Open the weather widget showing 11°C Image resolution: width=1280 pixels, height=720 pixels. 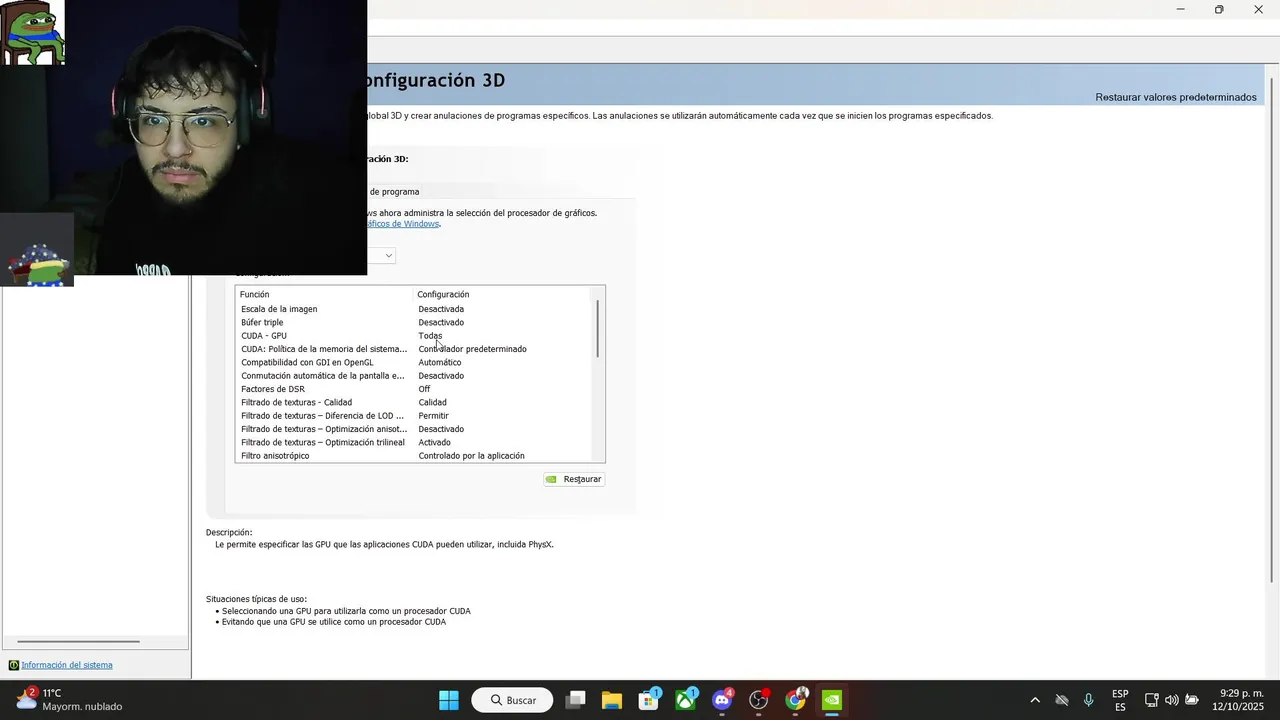pyautogui.click(x=68, y=700)
